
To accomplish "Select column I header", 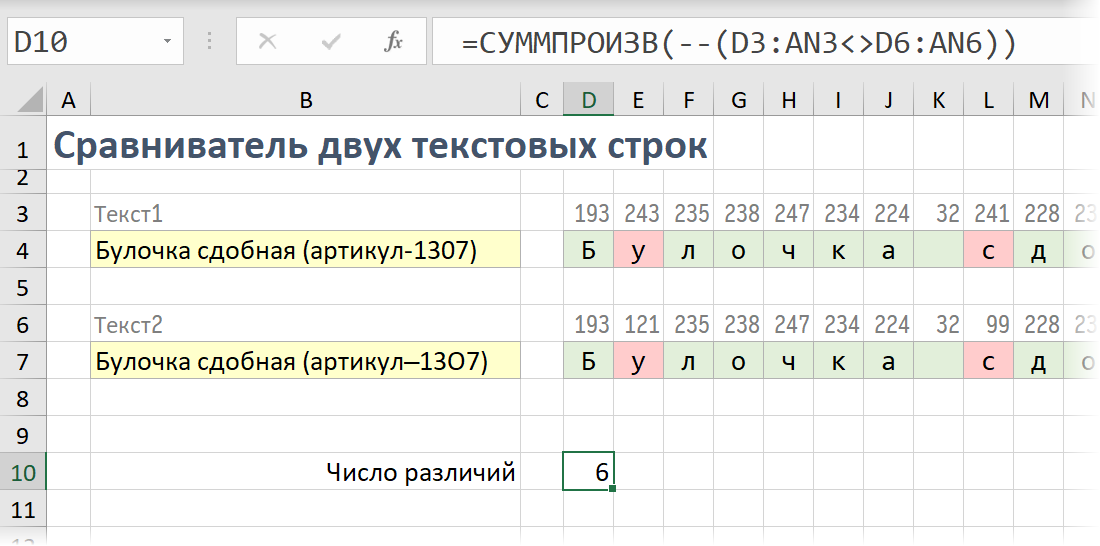I will [838, 100].
